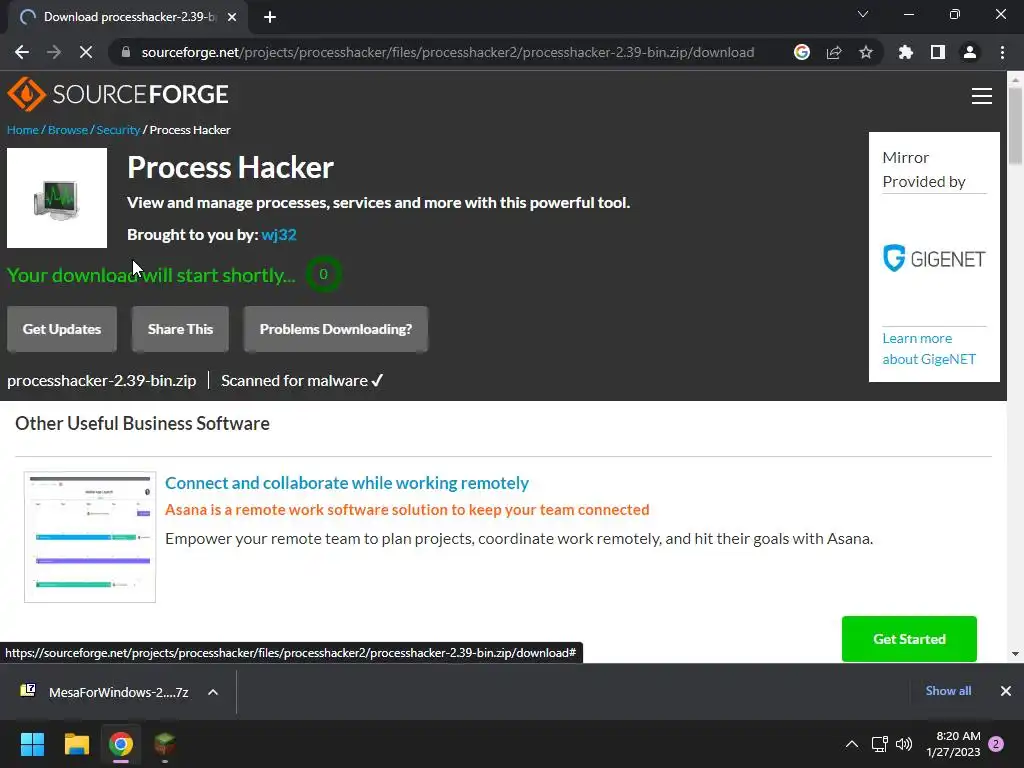Open Minecraft block icon on taskbar
This screenshot has height=768, width=1024.
coord(165,744)
